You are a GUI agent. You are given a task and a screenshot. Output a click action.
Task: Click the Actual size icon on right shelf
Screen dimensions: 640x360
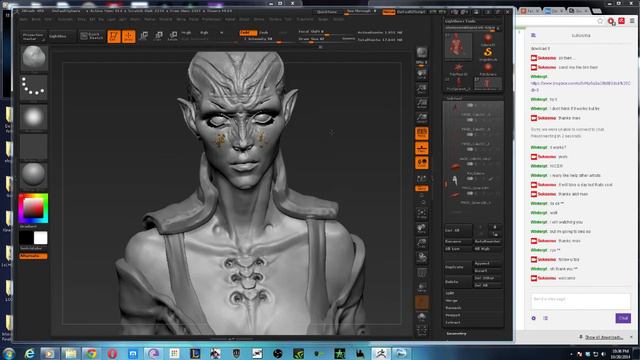coord(422,104)
